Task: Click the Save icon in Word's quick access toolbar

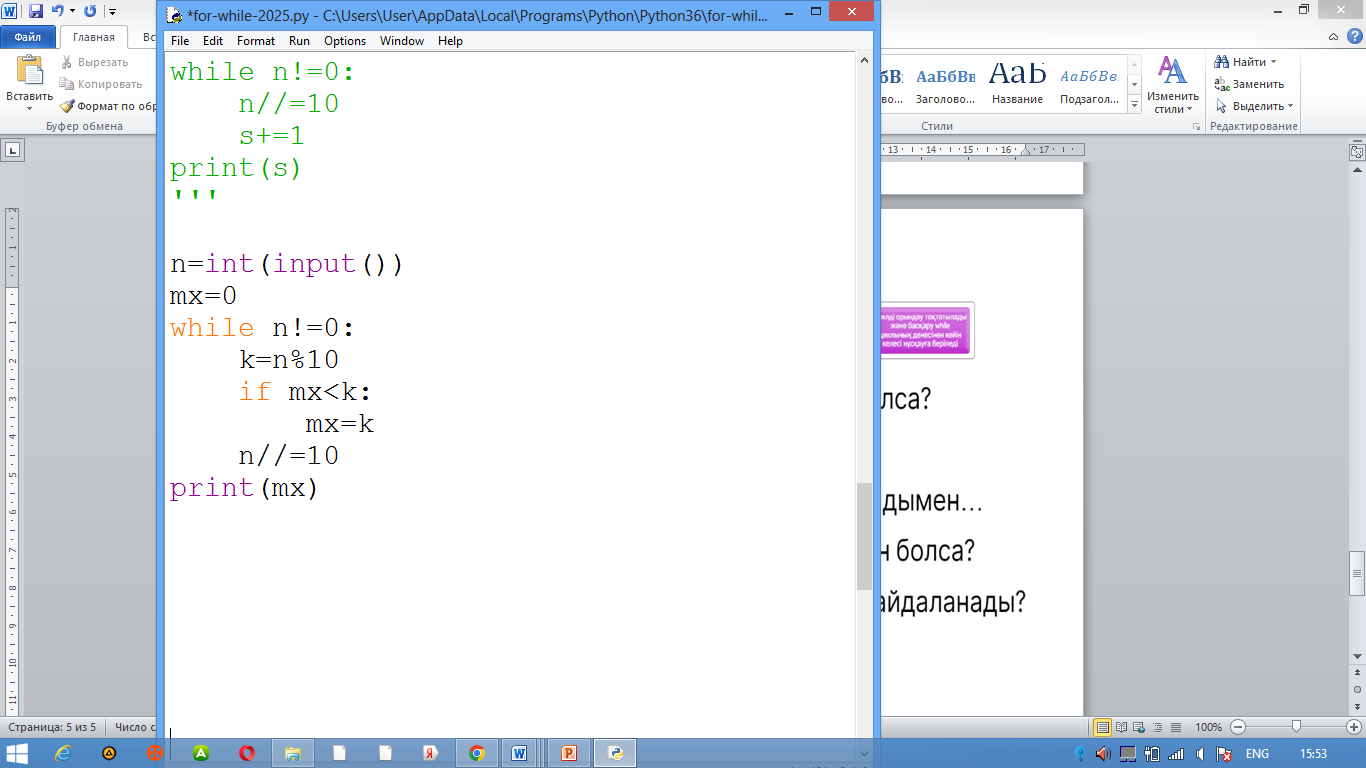Action: pyautogui.click(x=36, y=11)
